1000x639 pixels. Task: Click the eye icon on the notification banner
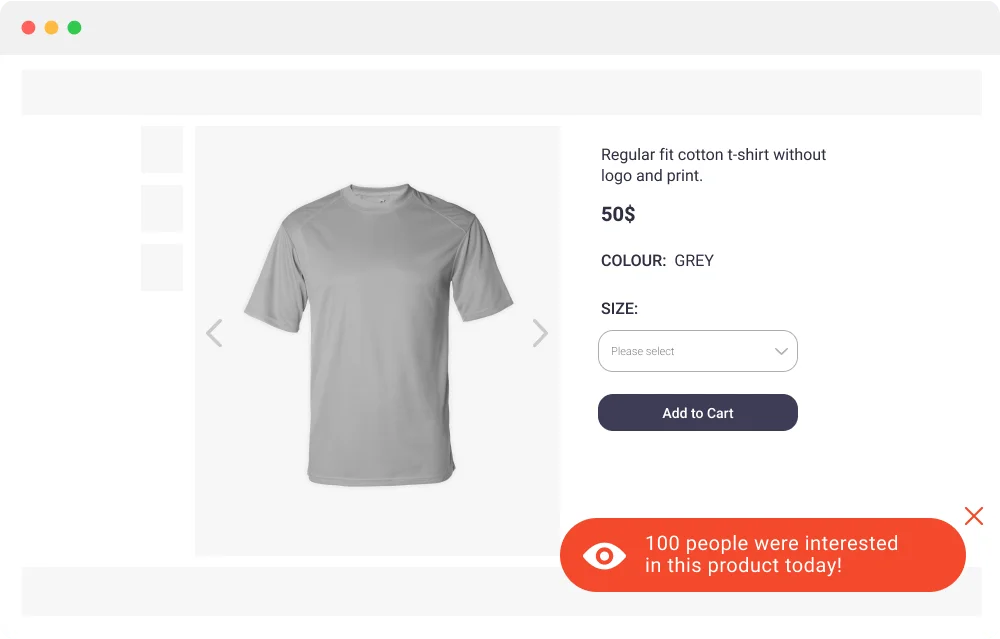(602, 554)
